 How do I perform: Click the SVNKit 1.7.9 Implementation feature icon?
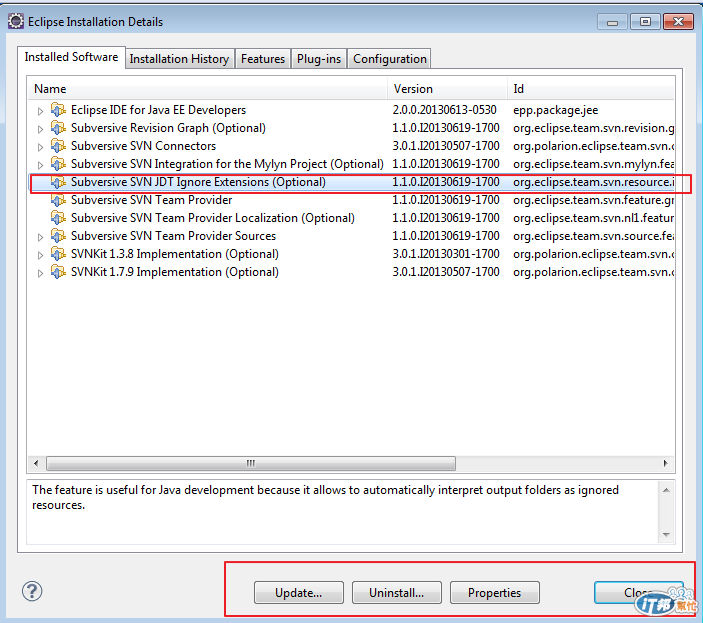58,272
